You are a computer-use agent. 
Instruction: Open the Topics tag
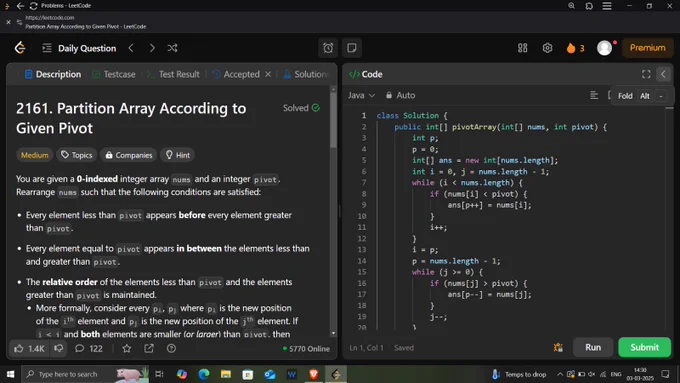click(77, 155)
